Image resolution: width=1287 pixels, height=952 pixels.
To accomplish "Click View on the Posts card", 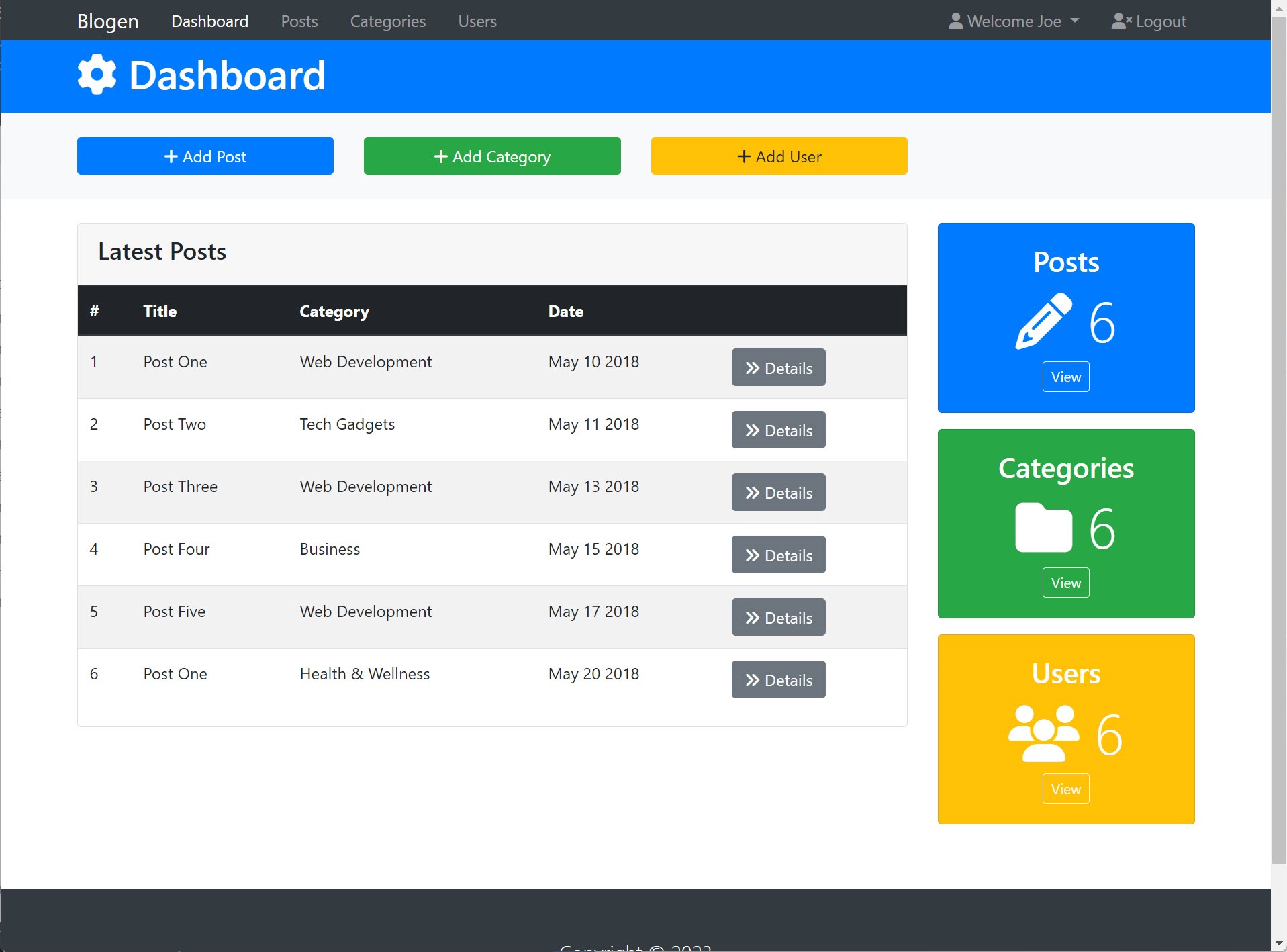I will point(1065,377).
